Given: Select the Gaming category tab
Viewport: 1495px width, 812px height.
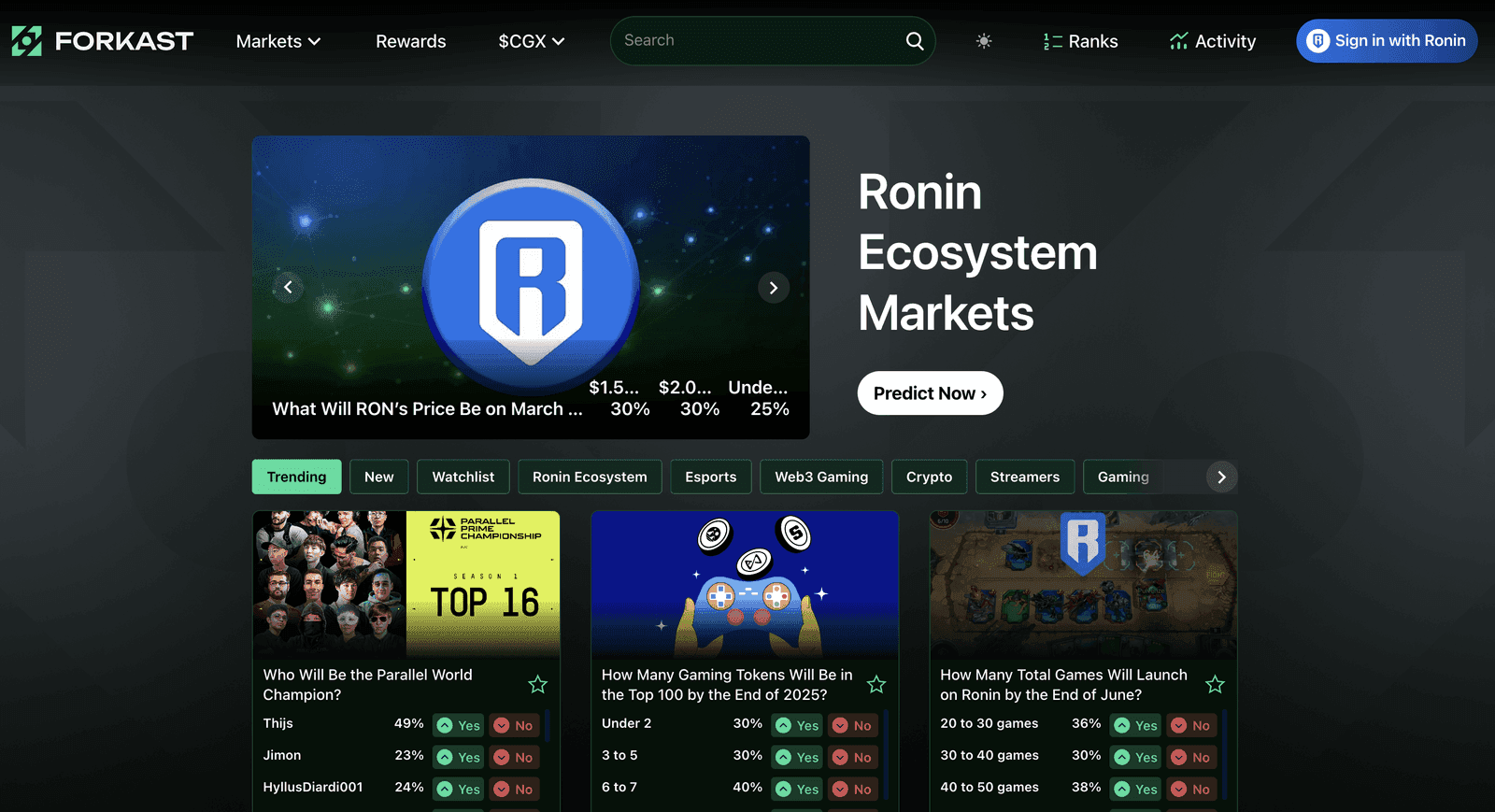Looking at the screenshot, I should [1123, 477].
